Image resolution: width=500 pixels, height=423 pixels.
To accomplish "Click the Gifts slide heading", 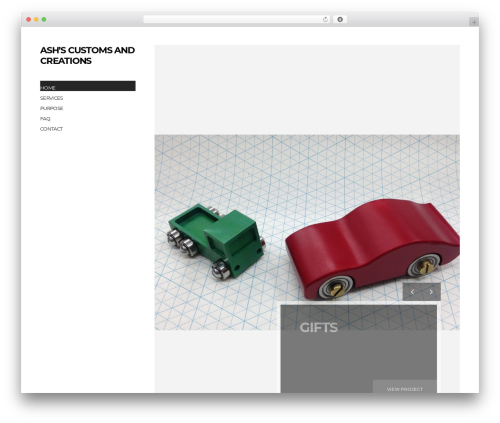I will [x=319, y=327].
